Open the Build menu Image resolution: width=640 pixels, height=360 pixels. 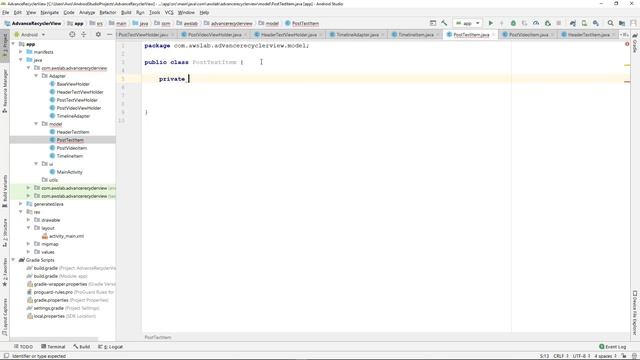click(x=126, y=13)
